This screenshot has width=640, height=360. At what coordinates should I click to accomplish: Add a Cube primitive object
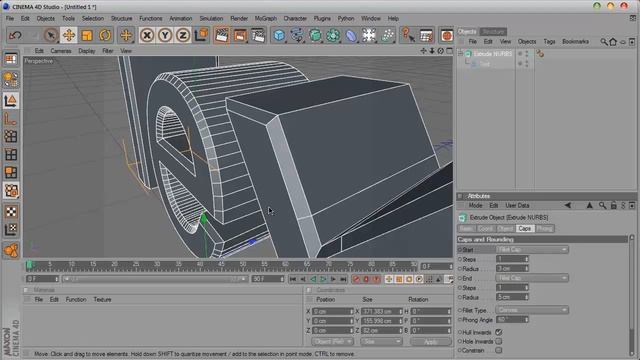click(280, 36)
